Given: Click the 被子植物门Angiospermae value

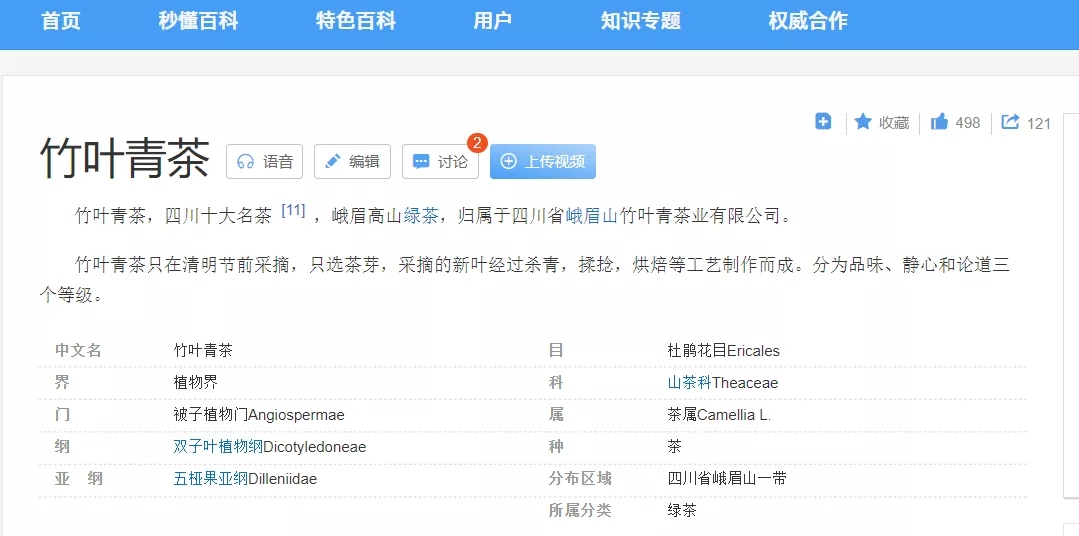Looking at the screenshot, I should [259, 415].
